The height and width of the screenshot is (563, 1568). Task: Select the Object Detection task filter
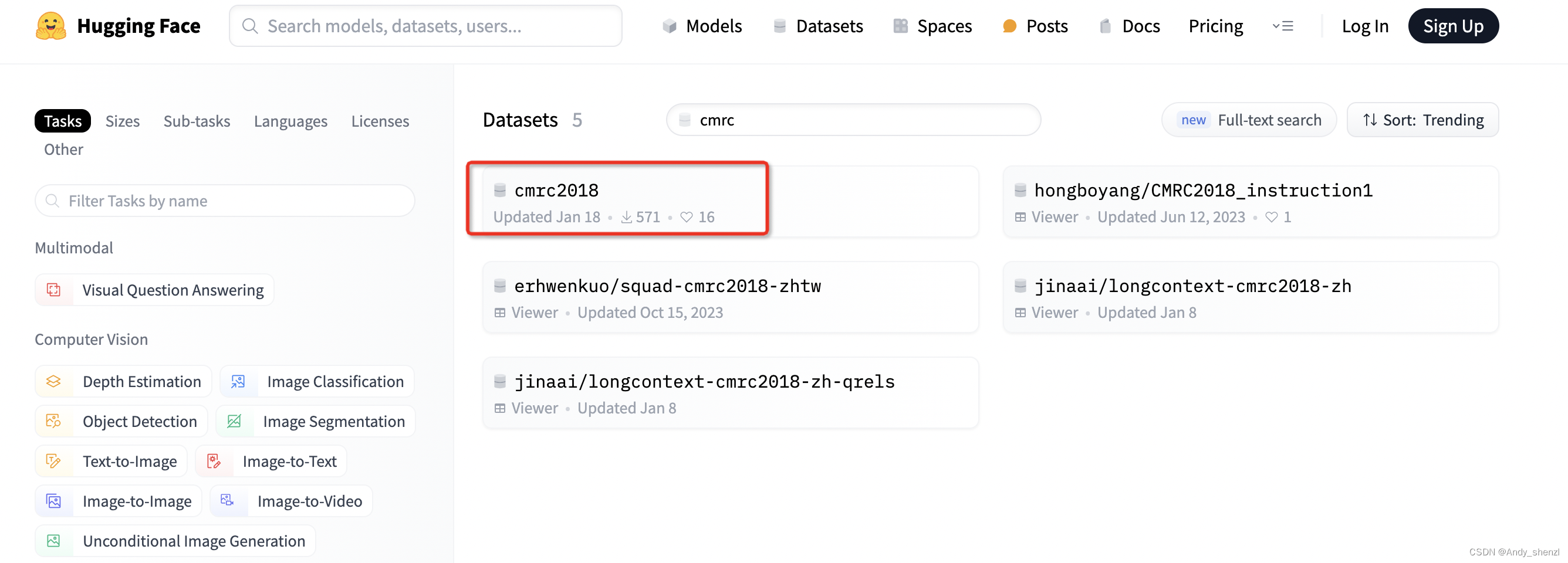click(x=121, y=421)
